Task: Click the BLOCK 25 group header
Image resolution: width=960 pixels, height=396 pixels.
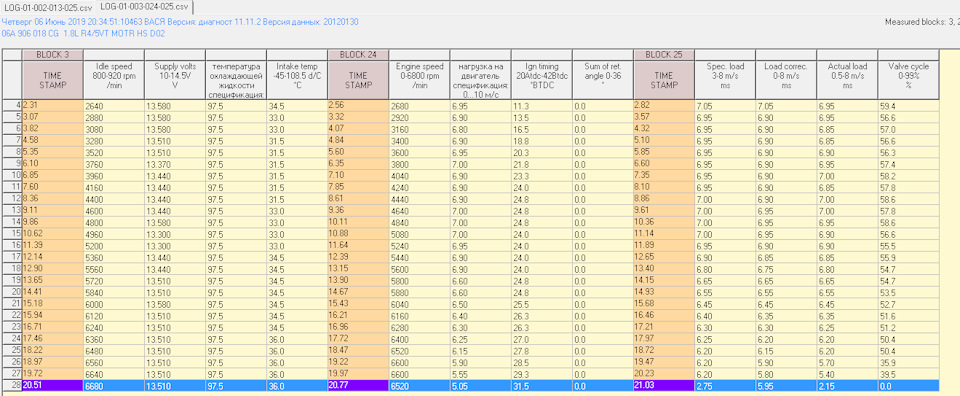Action: [664, 54]
